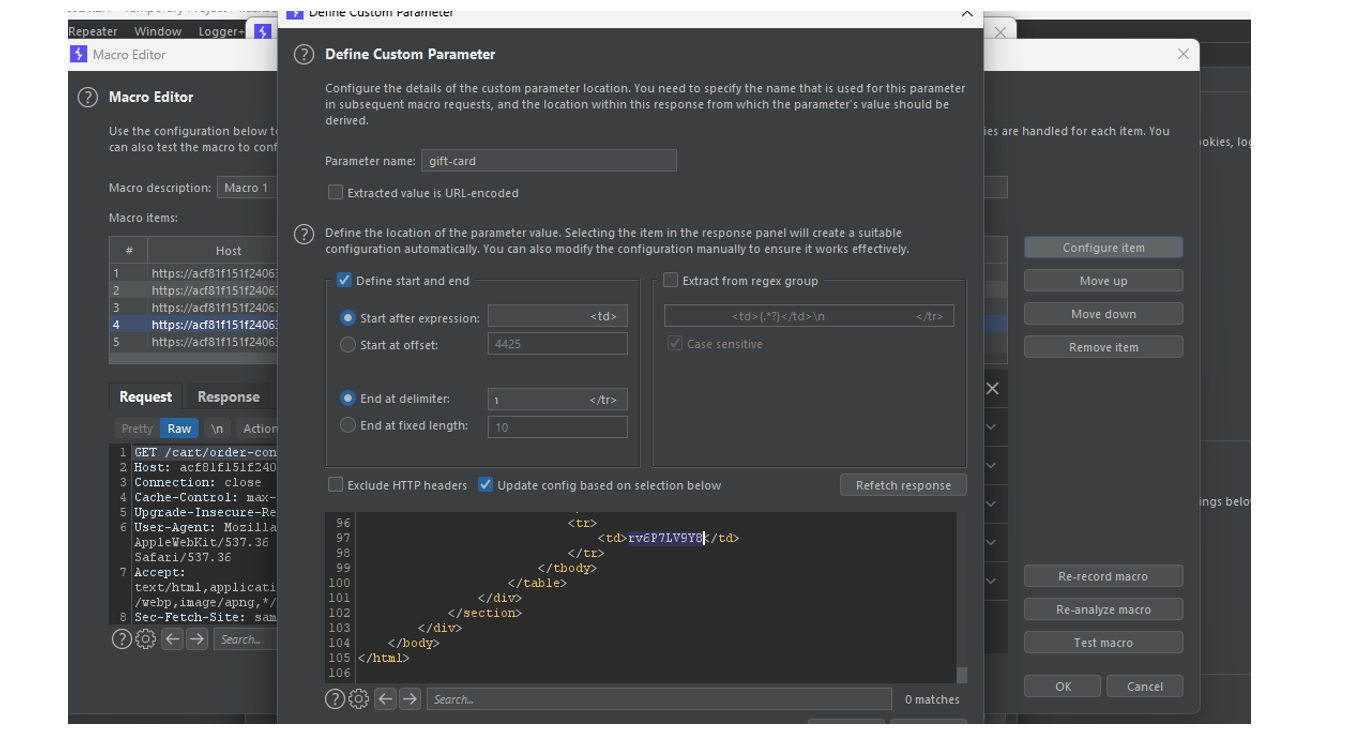Click the </section> line in the response
The width and height of the screenshot is (1371, 732).
tap(485, 613)
